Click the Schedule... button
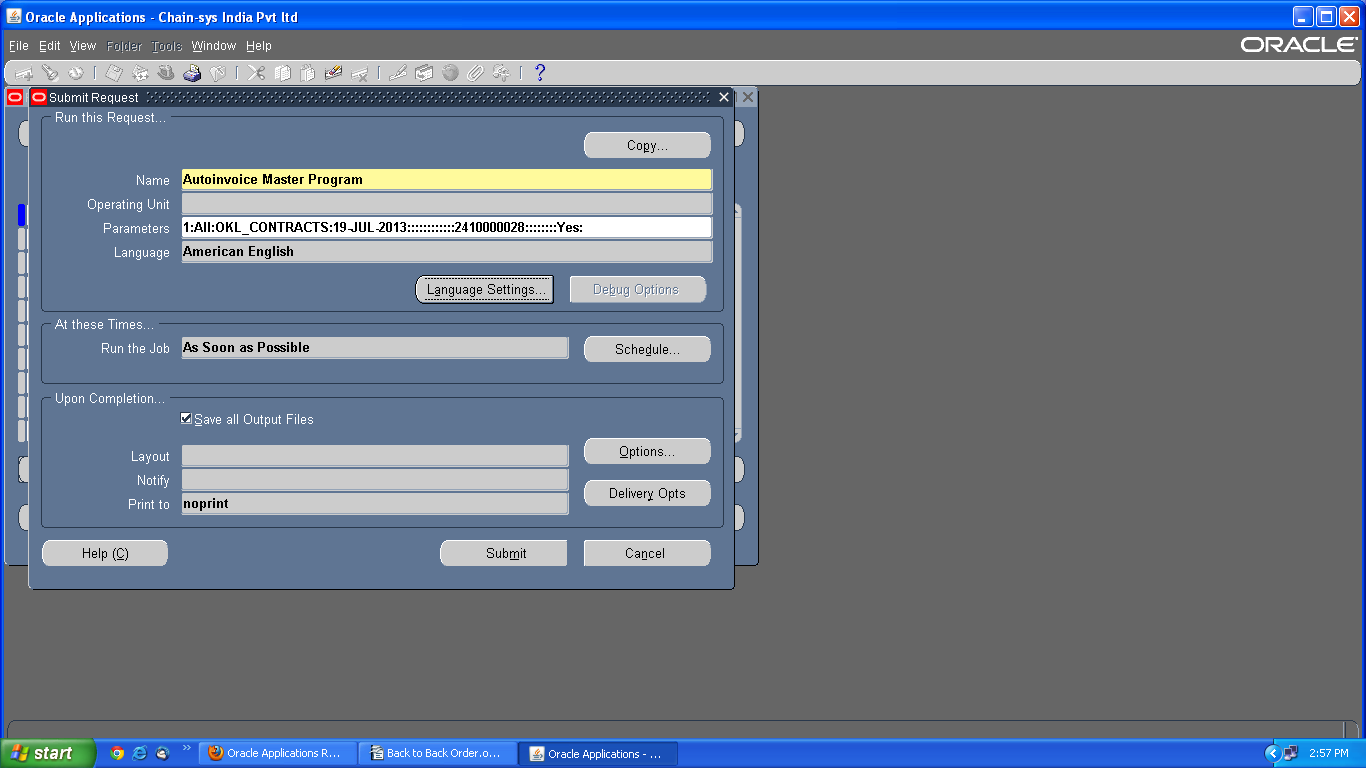Viewport: 1366px width, 768px height. [647, 349]
